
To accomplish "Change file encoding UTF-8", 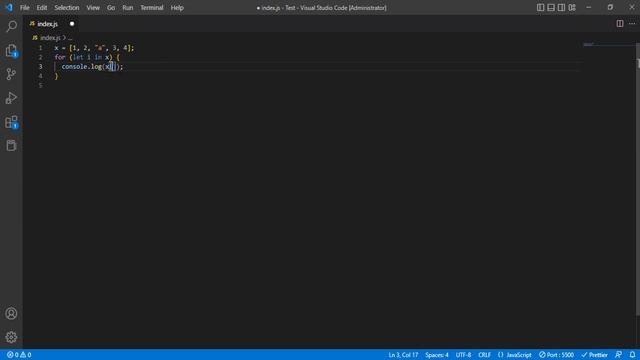I will (463, 355).
